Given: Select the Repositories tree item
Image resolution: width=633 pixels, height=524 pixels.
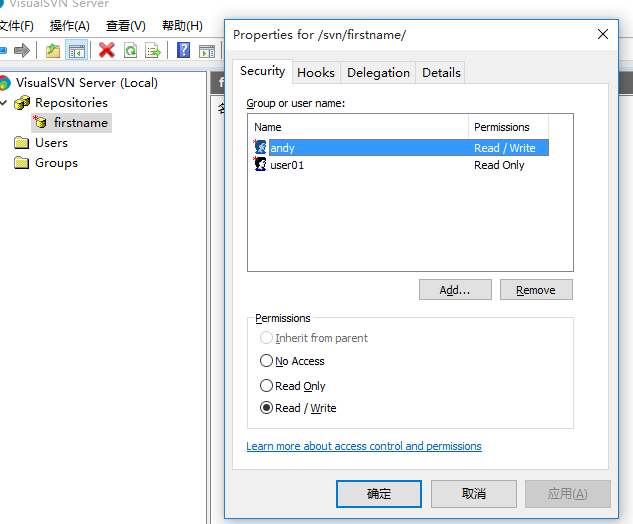Looking at the screenshot, I should tap(71, 103).
